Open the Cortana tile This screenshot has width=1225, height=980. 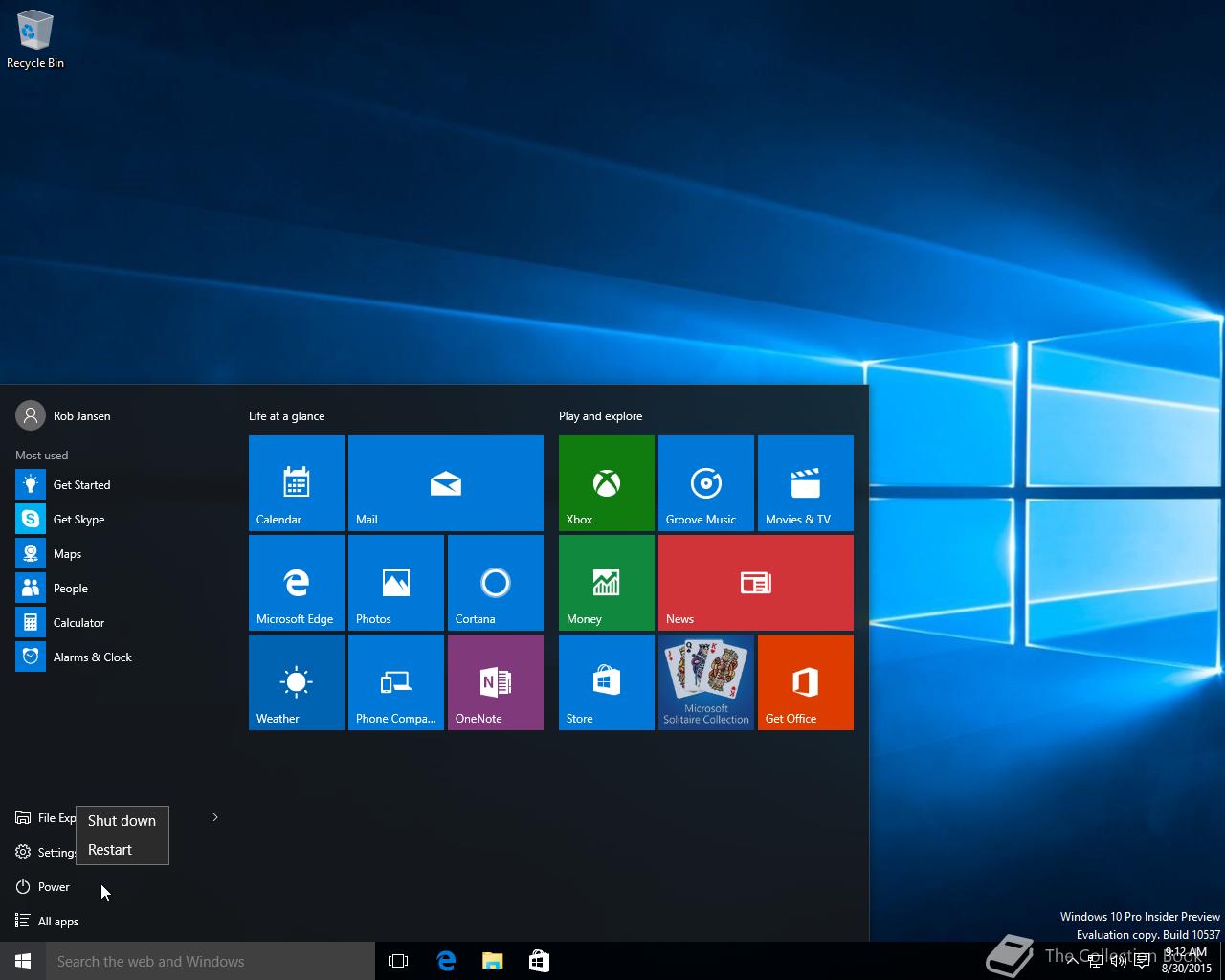pos(496,583)
